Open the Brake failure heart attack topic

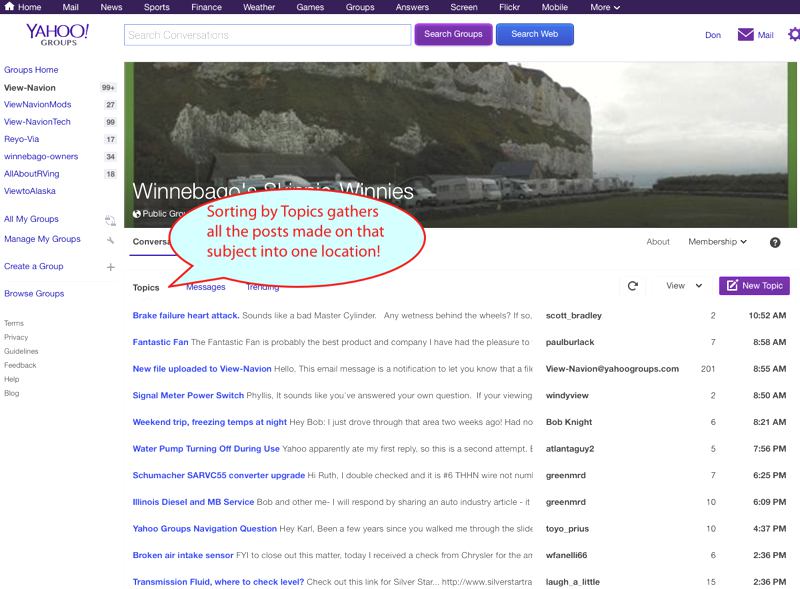pyautogui.click(x=185, y=315)
